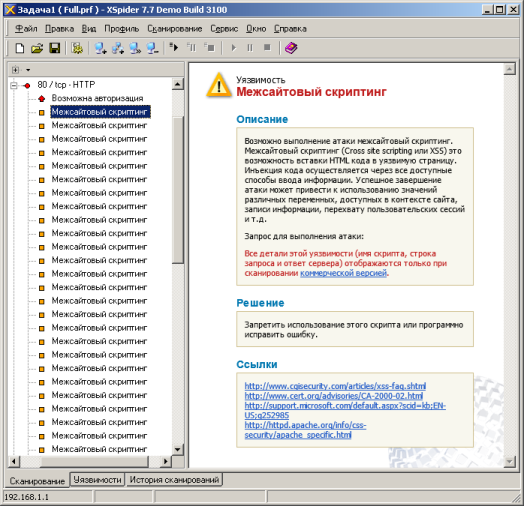
Task: Open the Профиль menu
Action: click(122, 29)
